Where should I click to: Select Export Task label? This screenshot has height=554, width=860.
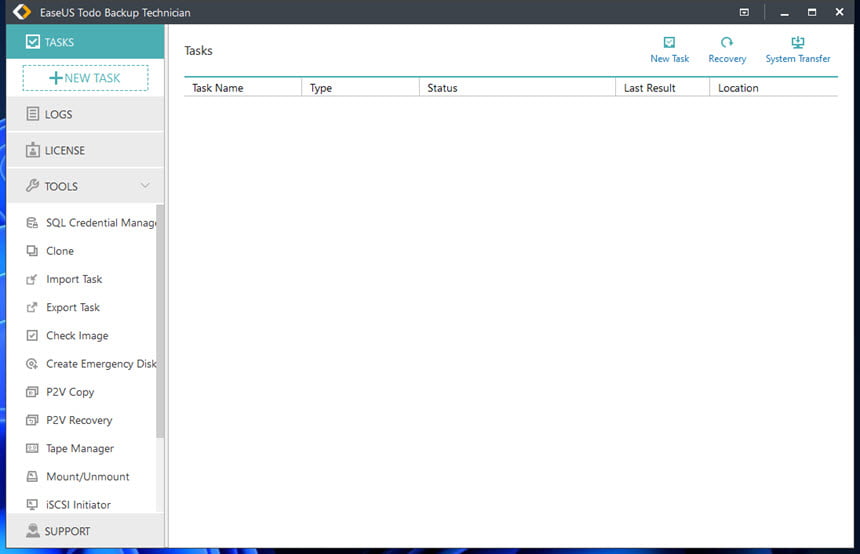(73, 307)
